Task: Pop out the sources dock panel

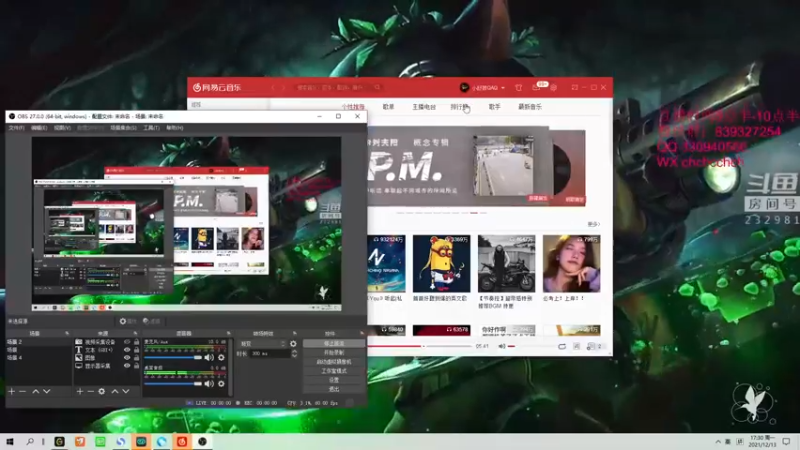Action: [136, 333]
